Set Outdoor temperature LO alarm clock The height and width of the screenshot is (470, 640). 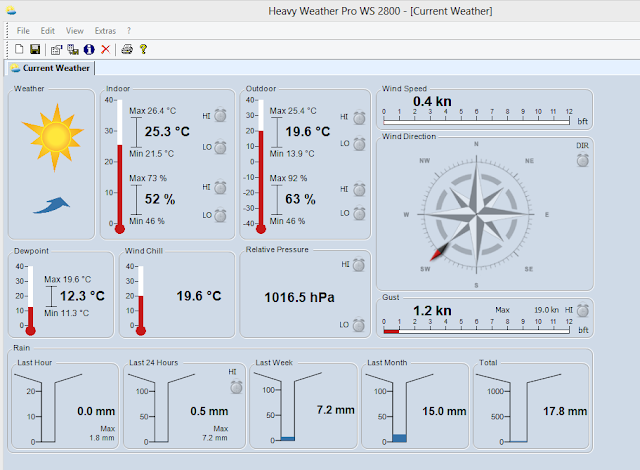(359, 144)
